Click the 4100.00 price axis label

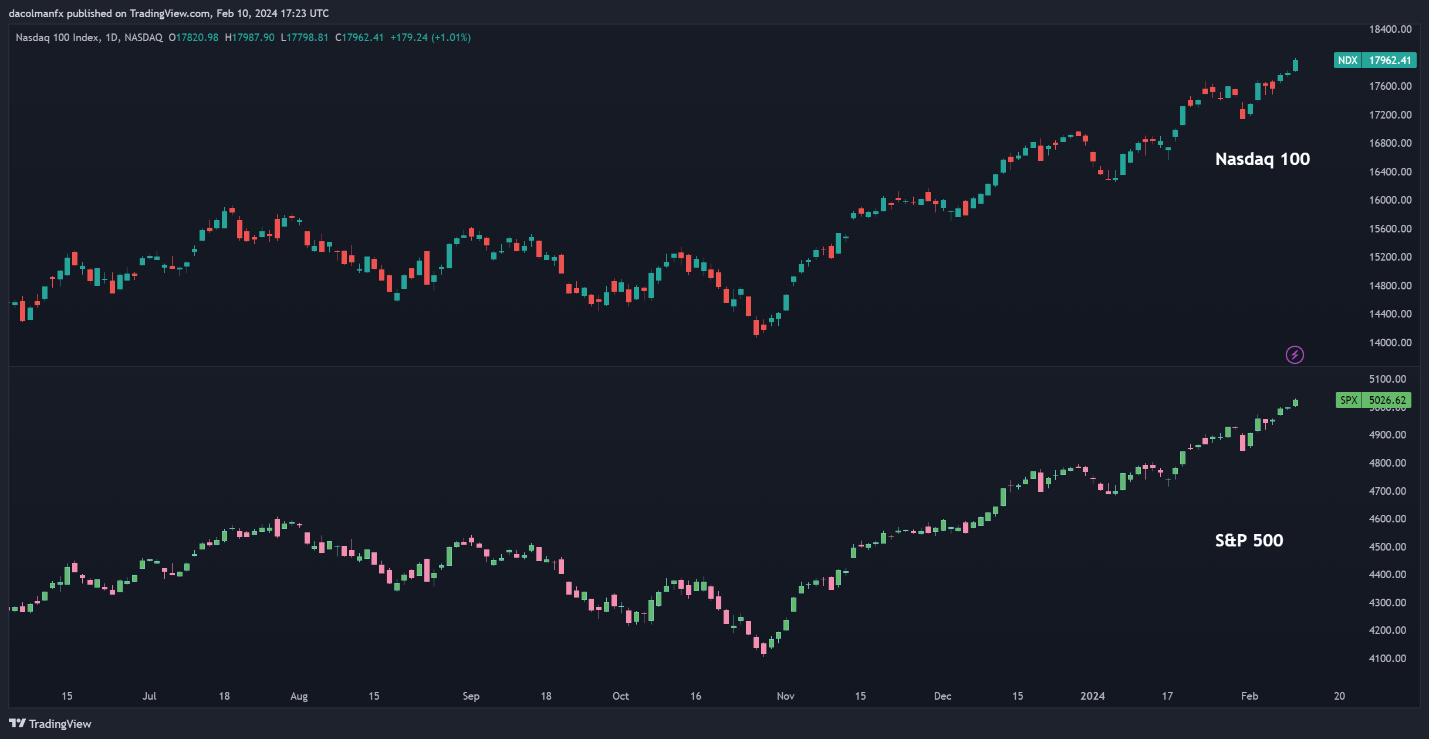click(1388, 658)
